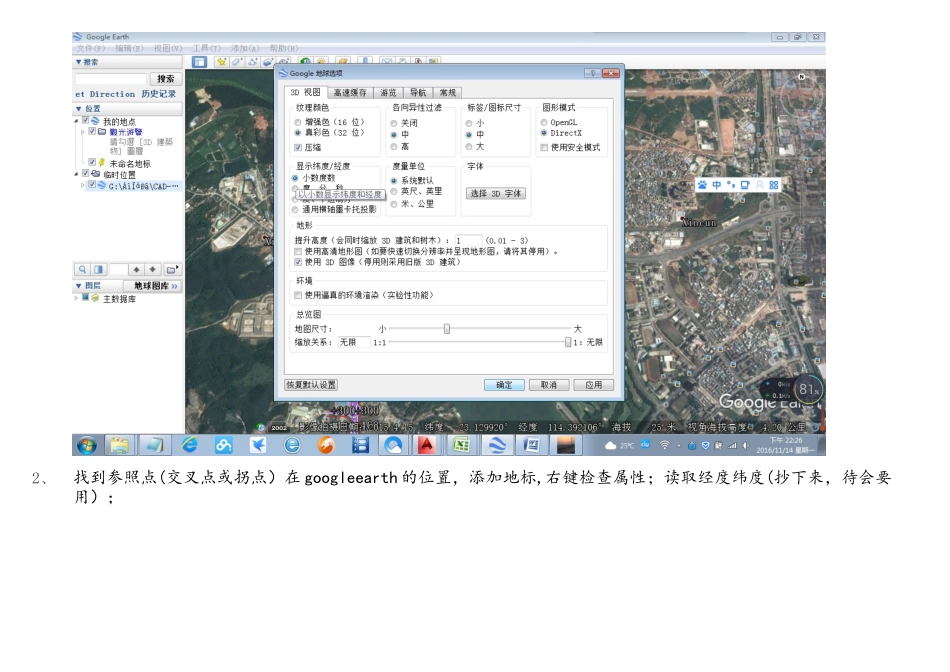950x672 pixels.
Task: Select 关闭 for anisotropic filtering
Action: [x=394, y=123]
